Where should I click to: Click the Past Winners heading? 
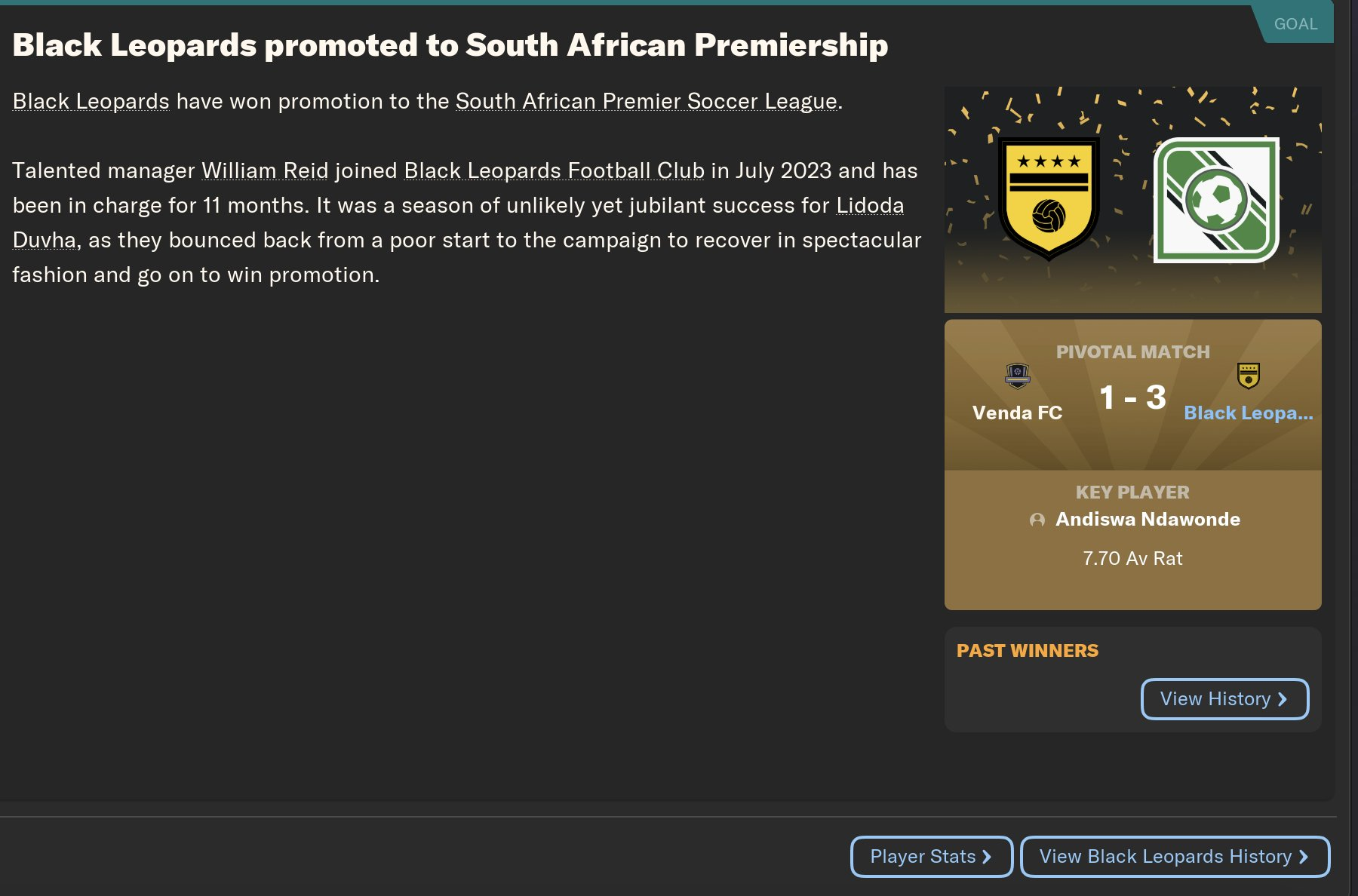[1027, 650]
